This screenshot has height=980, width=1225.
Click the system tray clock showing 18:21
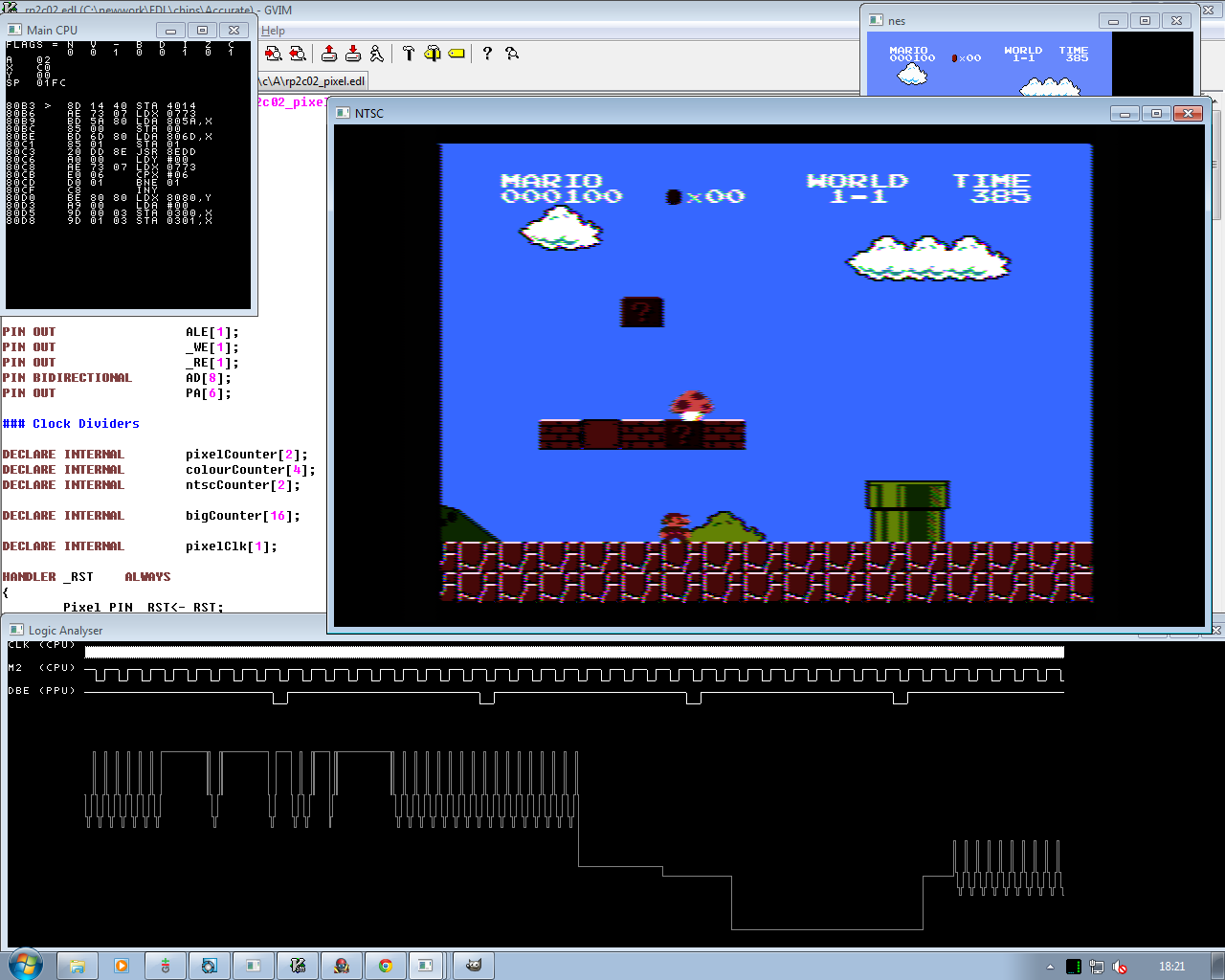tap(1171, 967)
